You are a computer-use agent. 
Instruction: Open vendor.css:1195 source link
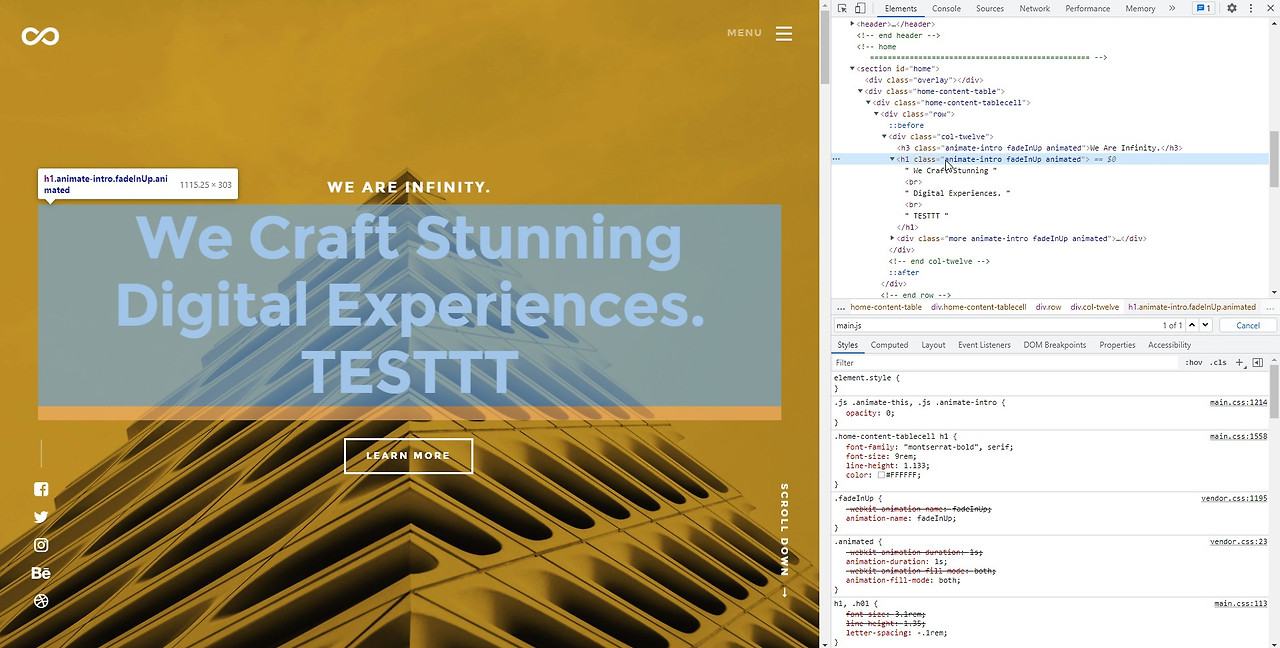tap(1234, 498)
